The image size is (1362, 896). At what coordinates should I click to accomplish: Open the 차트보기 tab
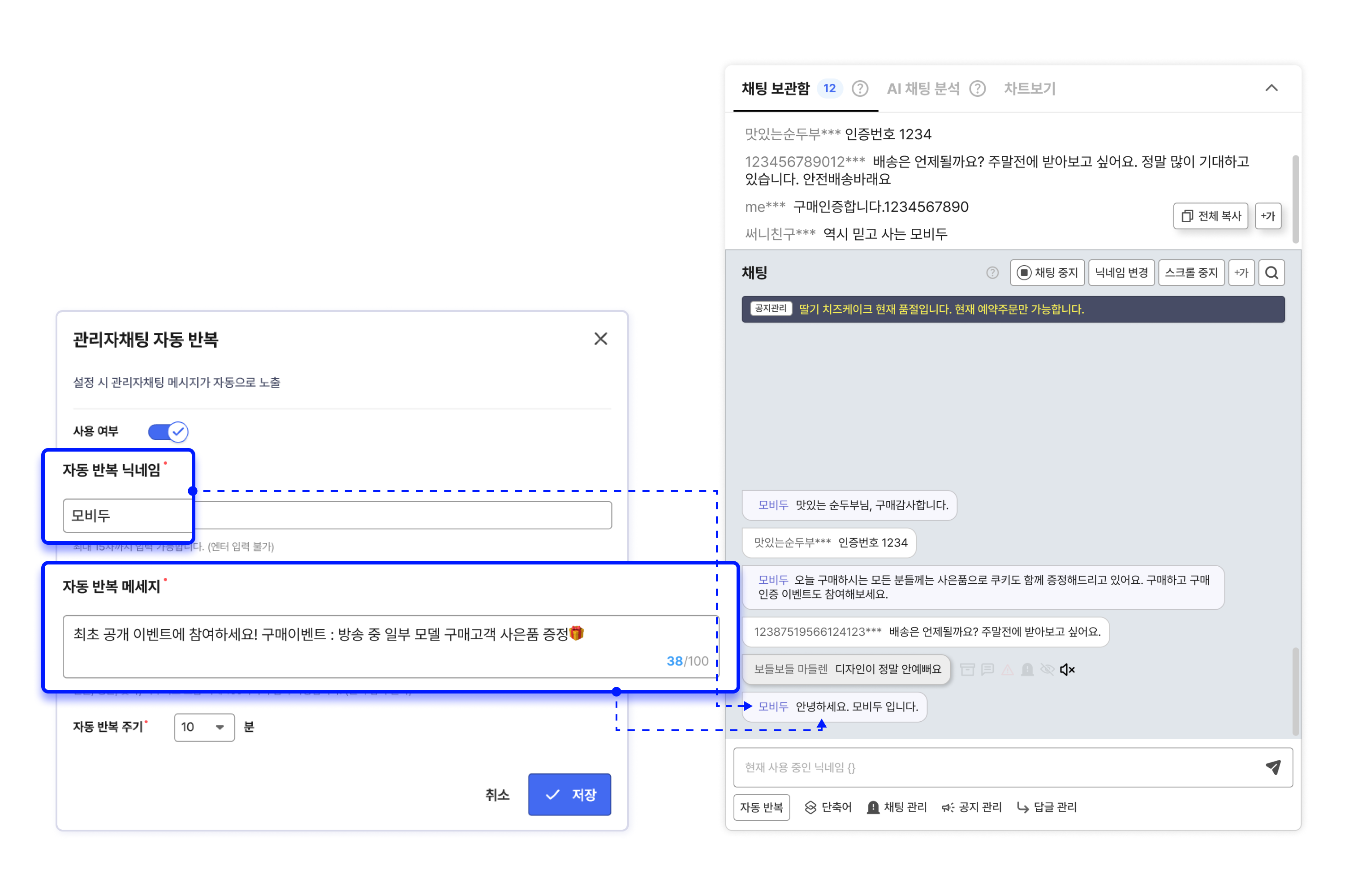pos(1029,89)
